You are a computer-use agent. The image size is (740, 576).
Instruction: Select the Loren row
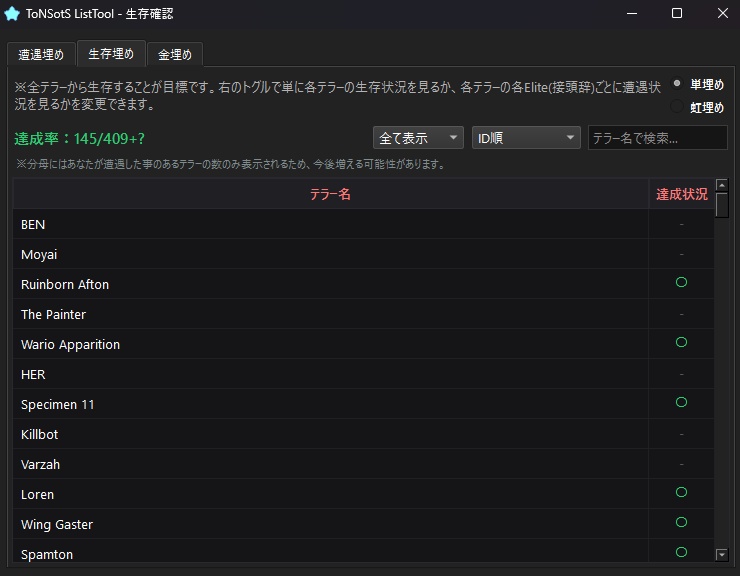pos(363,494)
